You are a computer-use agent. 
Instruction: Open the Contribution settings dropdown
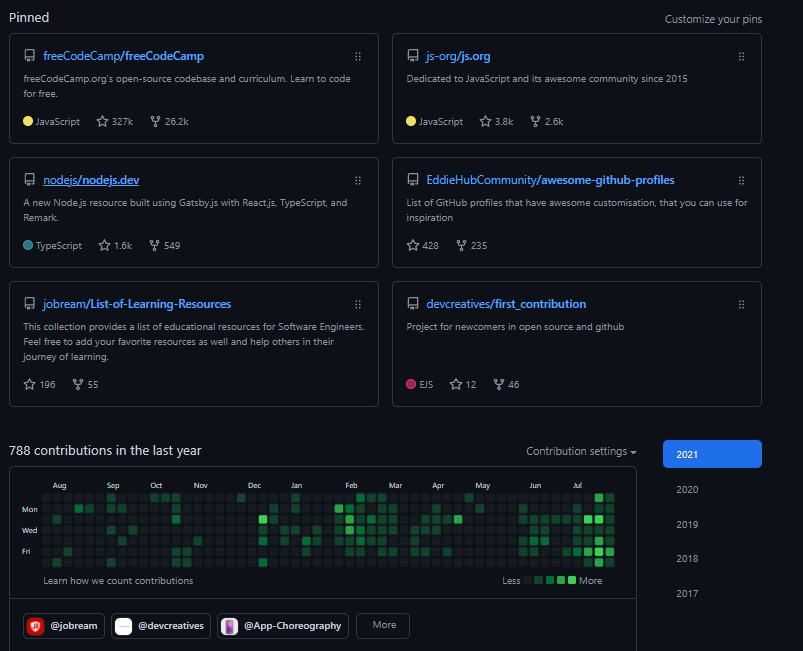[x=581, y=451]
